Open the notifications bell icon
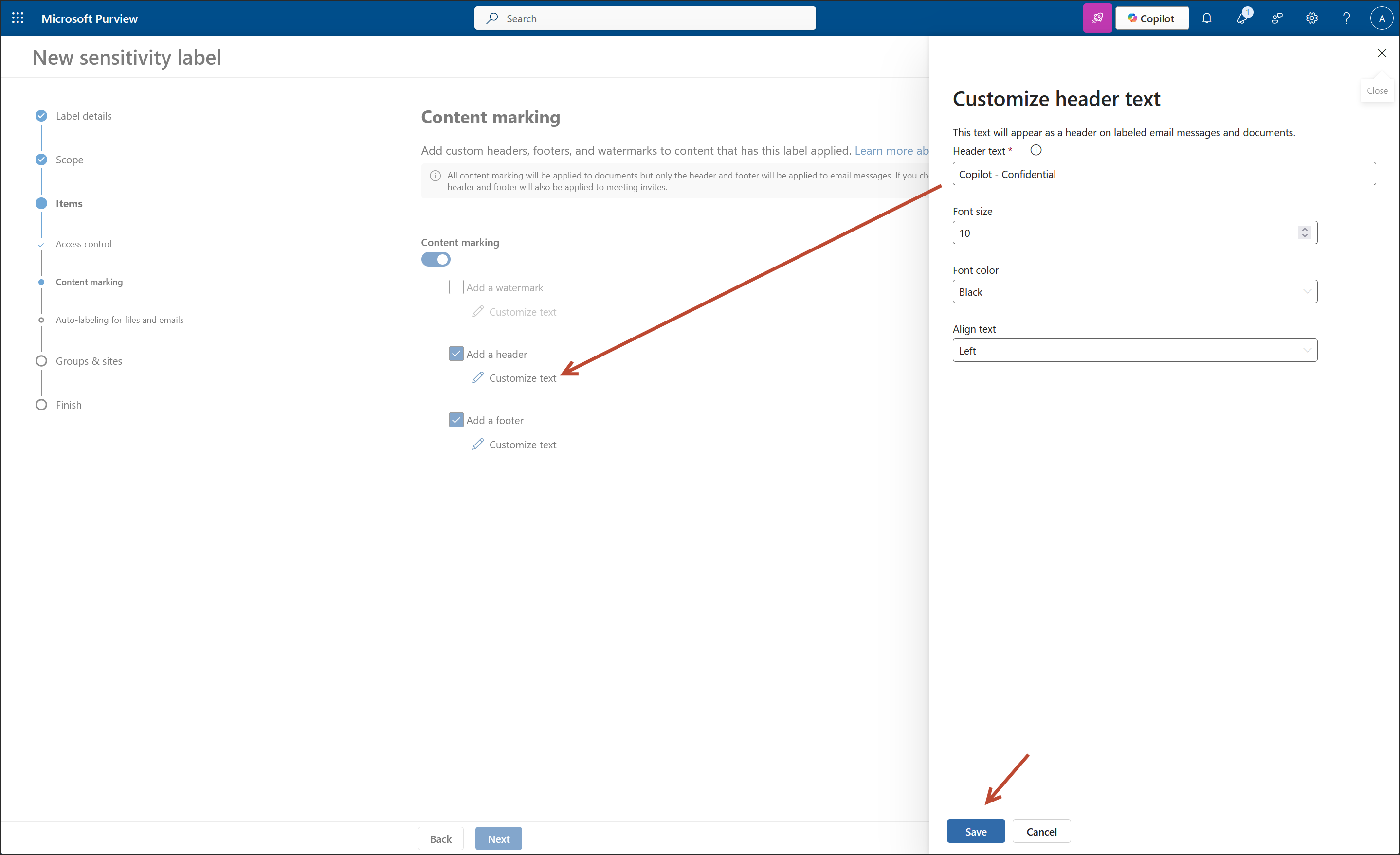Viewport: 1400px width, 855px height. [1206, 18]
